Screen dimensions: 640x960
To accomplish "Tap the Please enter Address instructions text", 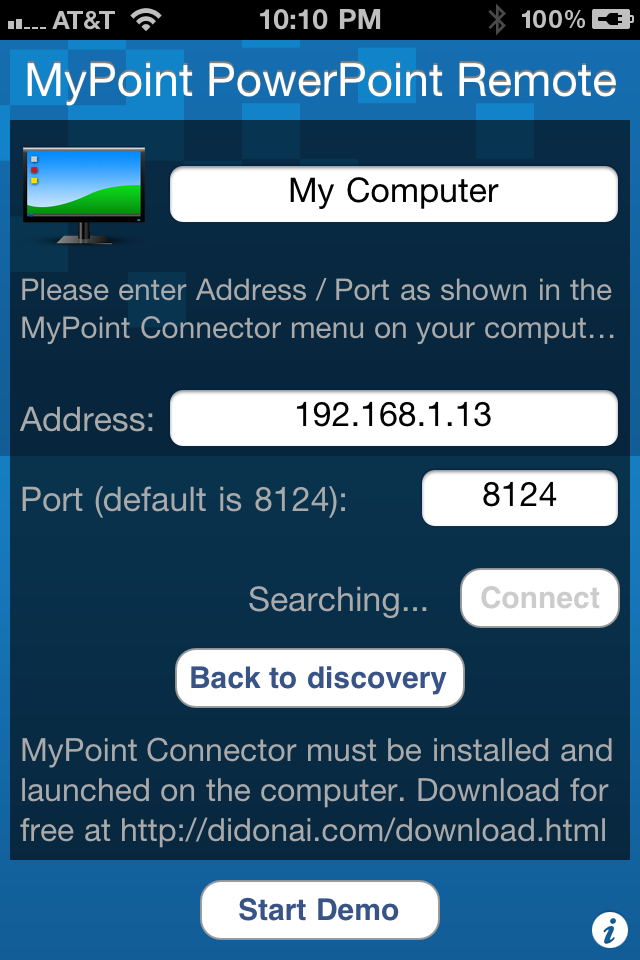I will (317, 309).
